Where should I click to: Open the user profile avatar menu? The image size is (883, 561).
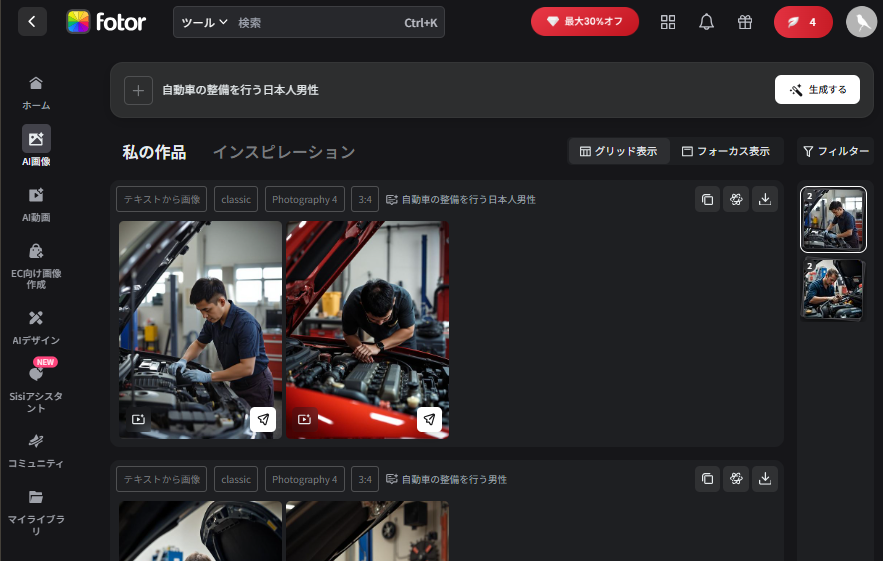861,22
